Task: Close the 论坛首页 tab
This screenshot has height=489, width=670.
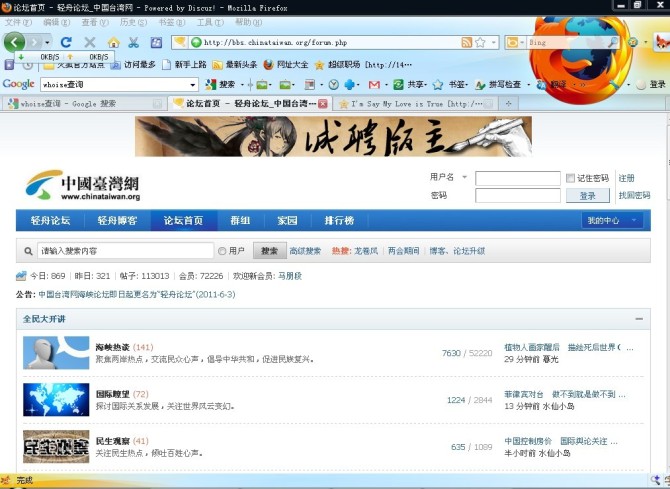Action: (x=323, y=103)
